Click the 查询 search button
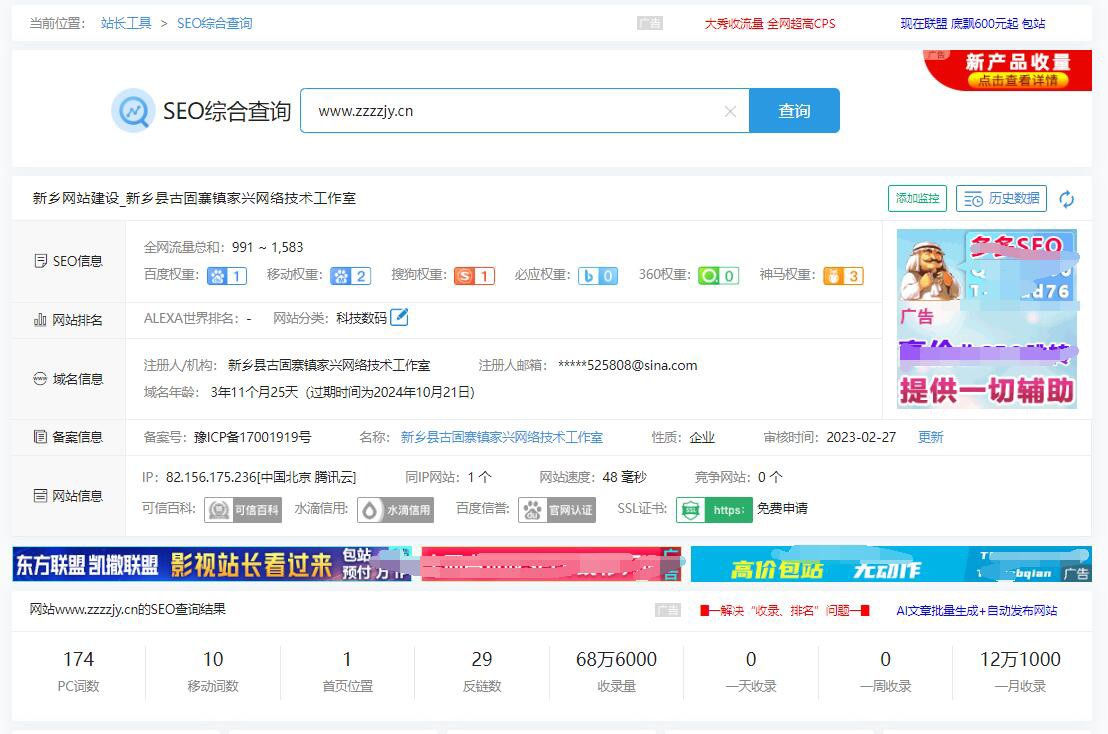This screenshot has width=1108, height=734. point(794,111)
